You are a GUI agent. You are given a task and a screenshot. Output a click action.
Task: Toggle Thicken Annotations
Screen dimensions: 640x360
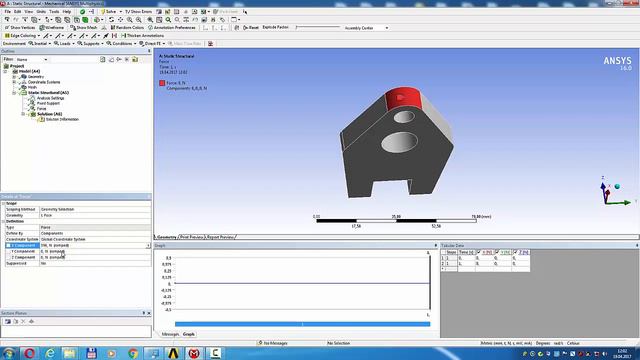(x=142, y=36)
